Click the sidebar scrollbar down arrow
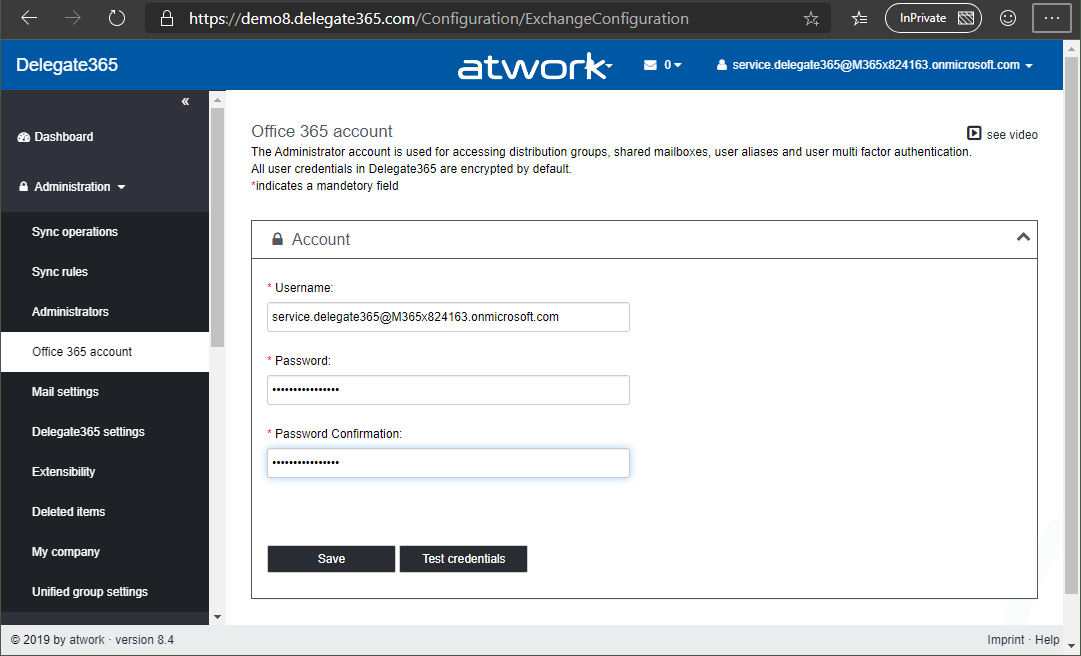The width and height of the screenshot is (1081, 656). tap(217, 617)
